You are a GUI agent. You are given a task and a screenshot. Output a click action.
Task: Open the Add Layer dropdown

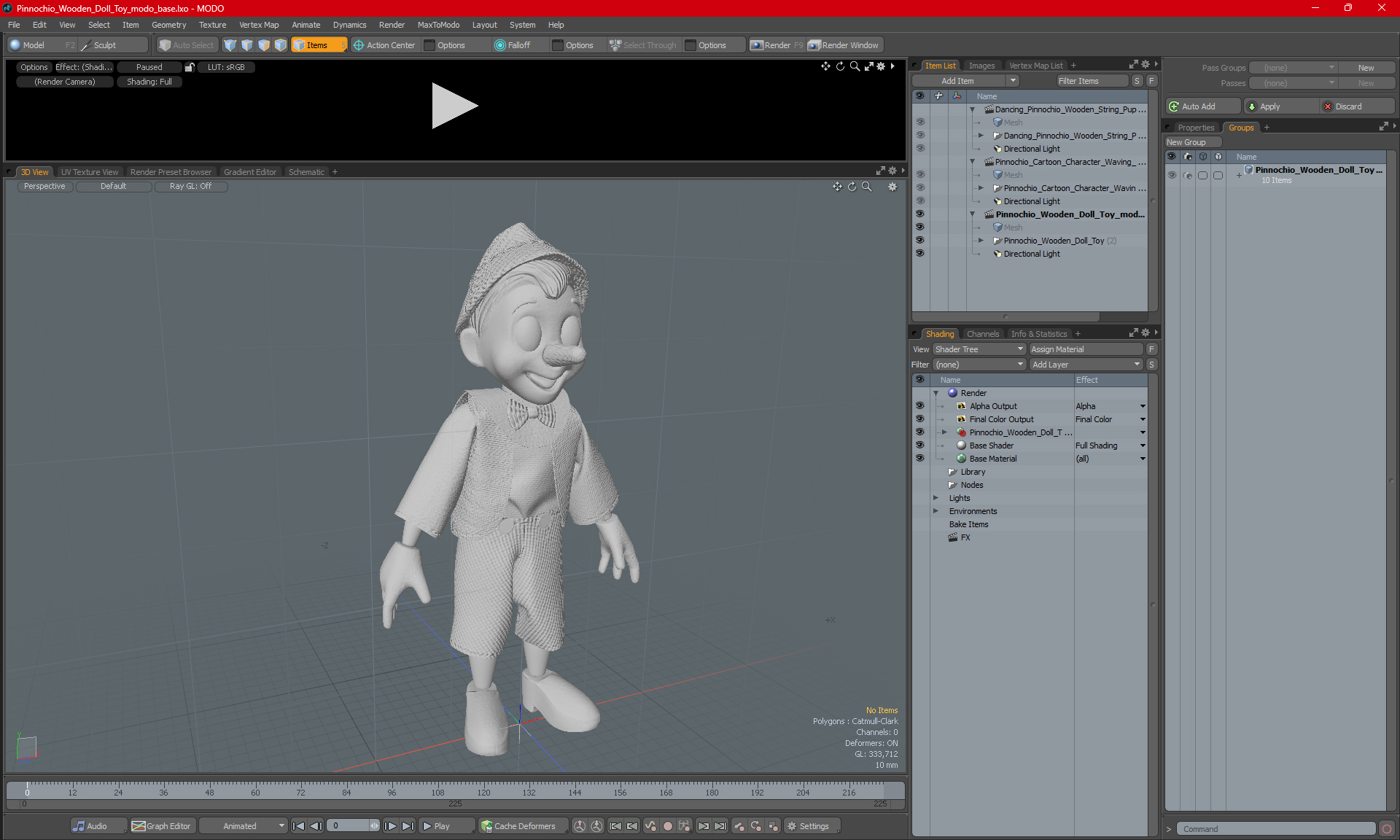click(1086, 365)
